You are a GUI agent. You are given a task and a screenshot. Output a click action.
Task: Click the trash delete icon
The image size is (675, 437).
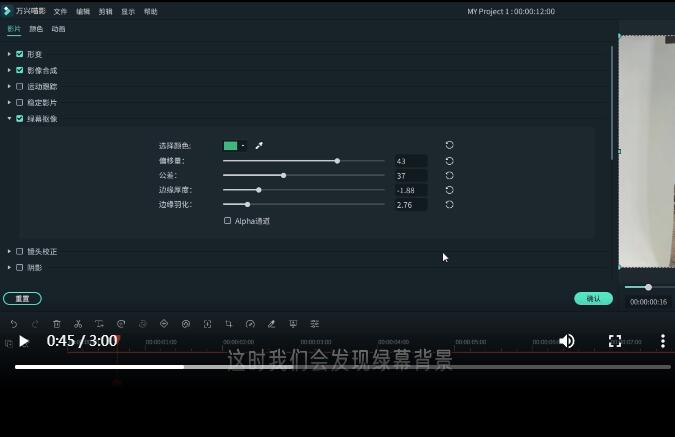click(x=56, y=324)
